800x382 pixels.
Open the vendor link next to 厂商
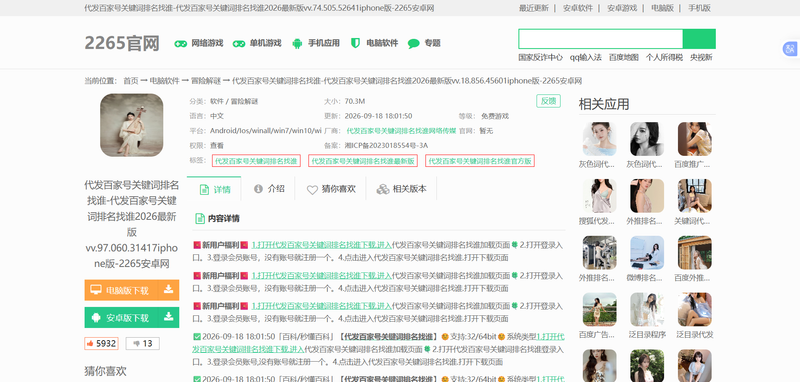[401, 131]
